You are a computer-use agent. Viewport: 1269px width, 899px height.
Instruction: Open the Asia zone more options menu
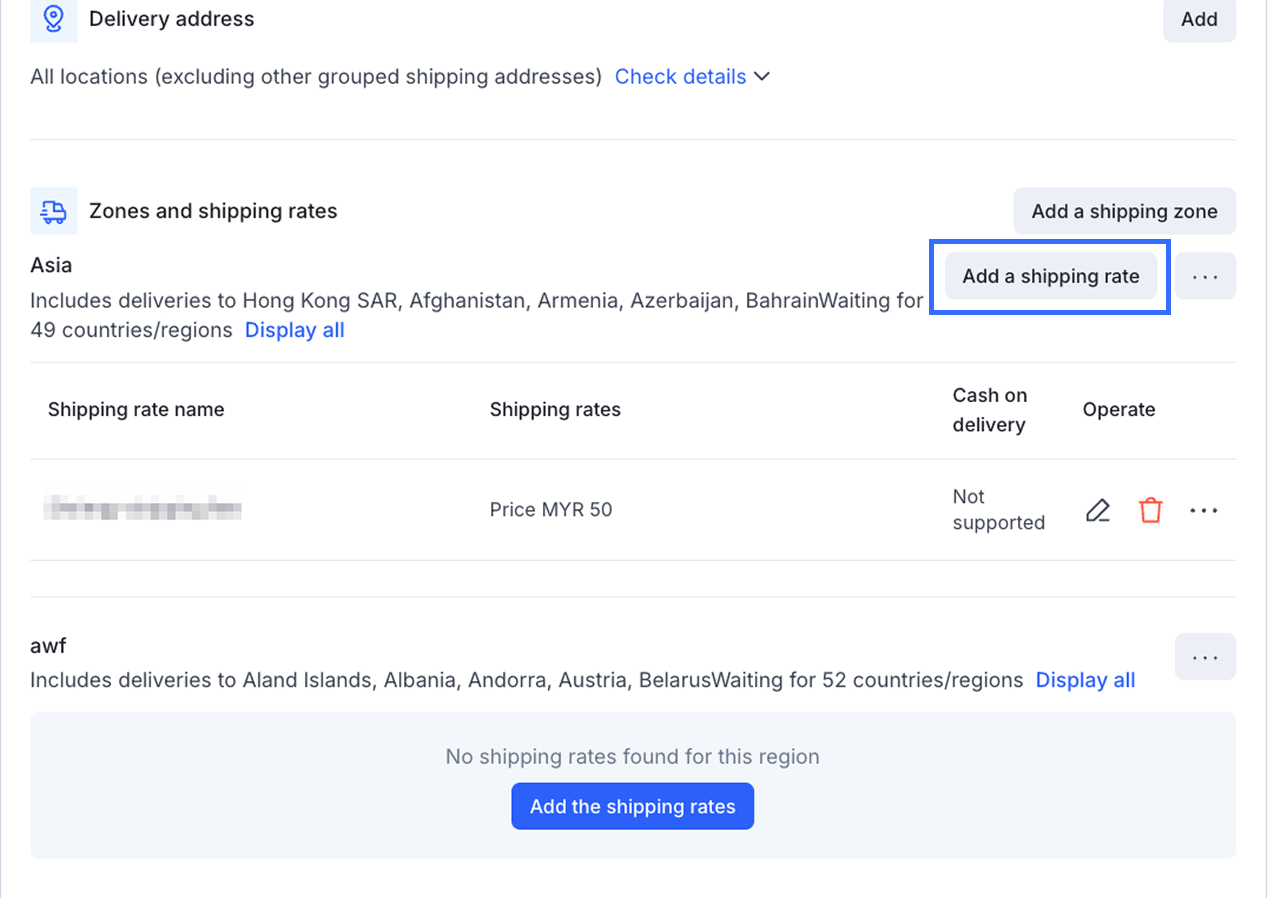[1205, 276]
